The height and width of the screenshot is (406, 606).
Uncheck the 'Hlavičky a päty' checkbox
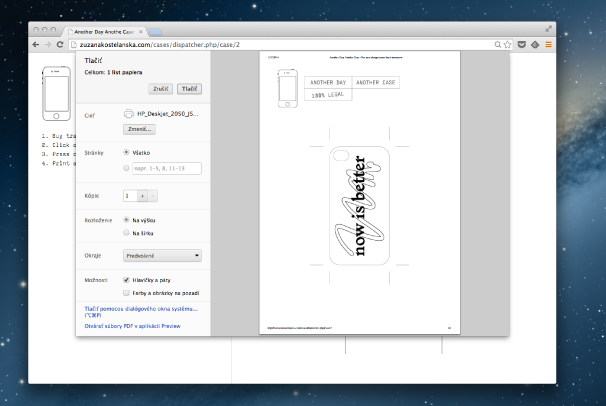tap(126, 281)
